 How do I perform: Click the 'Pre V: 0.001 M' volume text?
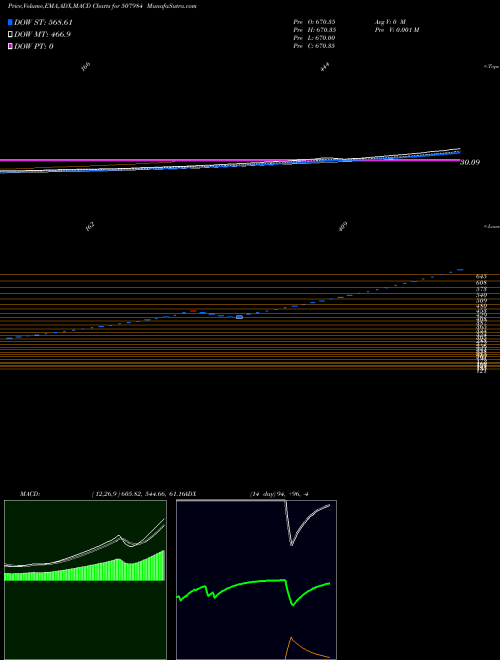(396, 29)
